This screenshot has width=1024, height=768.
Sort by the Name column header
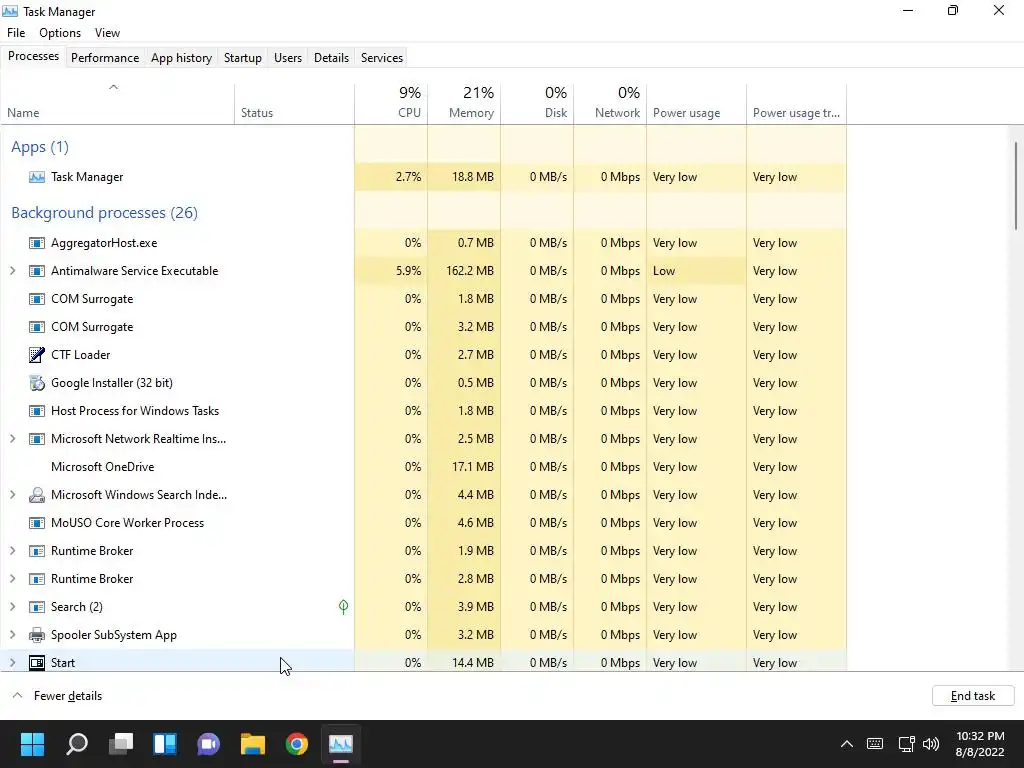(x=118, y=103)
